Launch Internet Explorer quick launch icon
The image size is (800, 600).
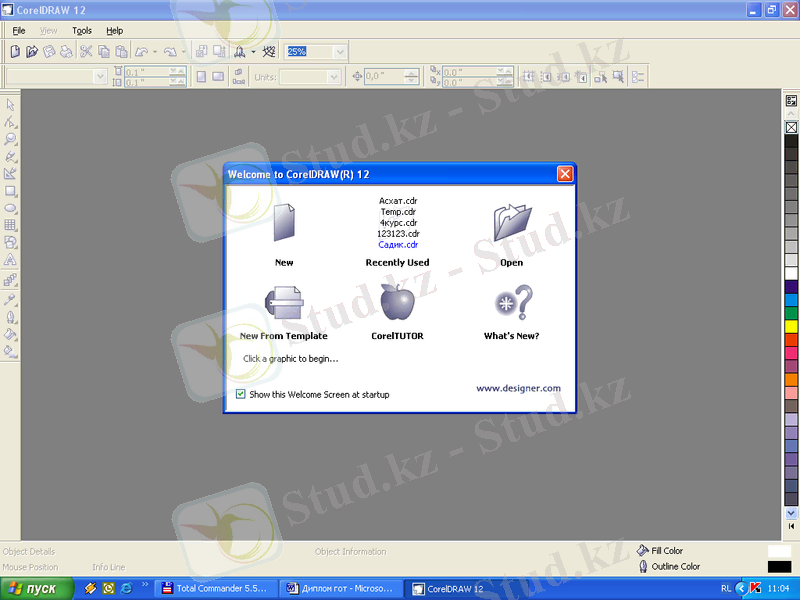point(126,588)
